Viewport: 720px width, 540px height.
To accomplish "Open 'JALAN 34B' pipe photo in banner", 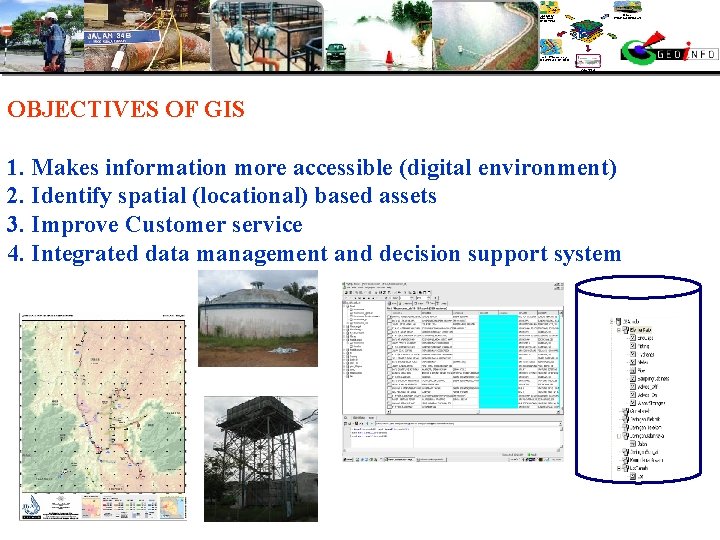I will [147, 35].
